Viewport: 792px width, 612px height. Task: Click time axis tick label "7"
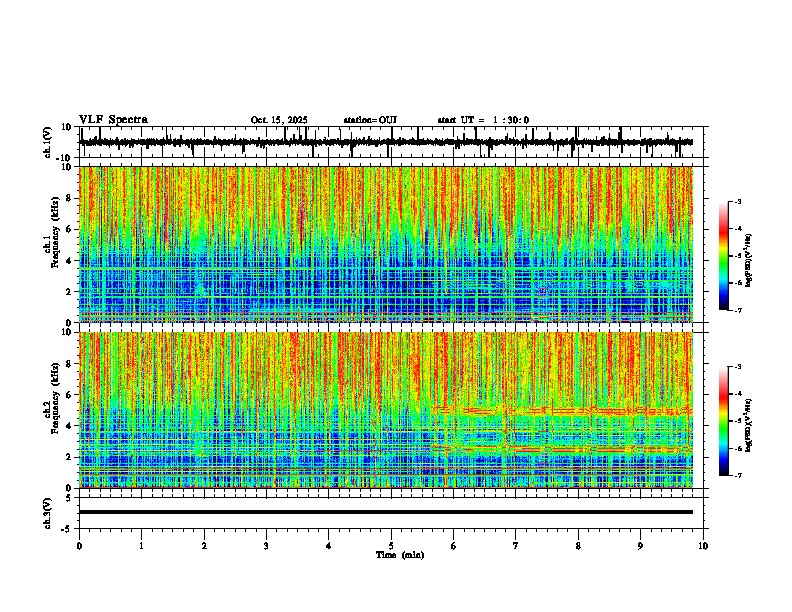(516, 546)
